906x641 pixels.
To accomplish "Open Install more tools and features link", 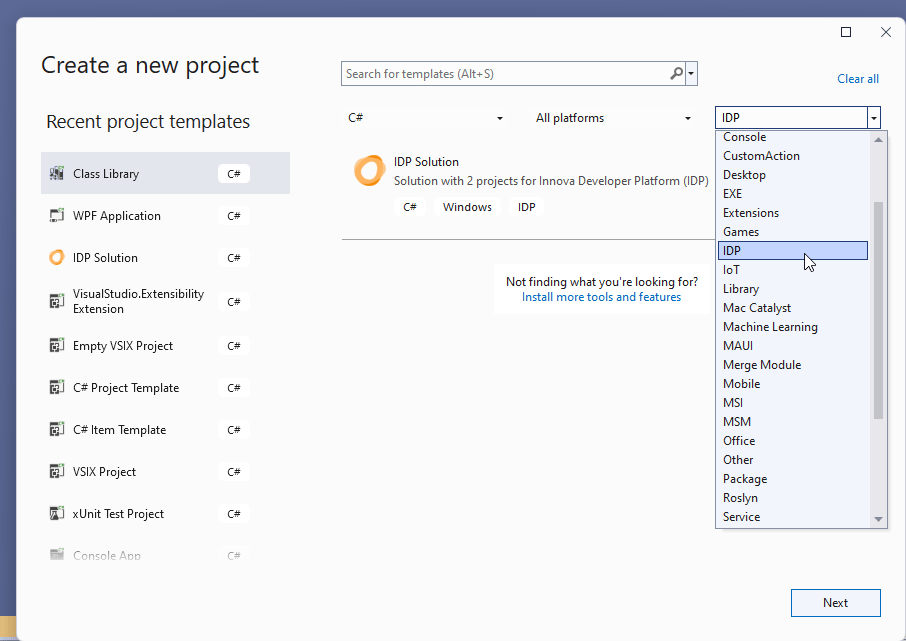I will point(601,297).
